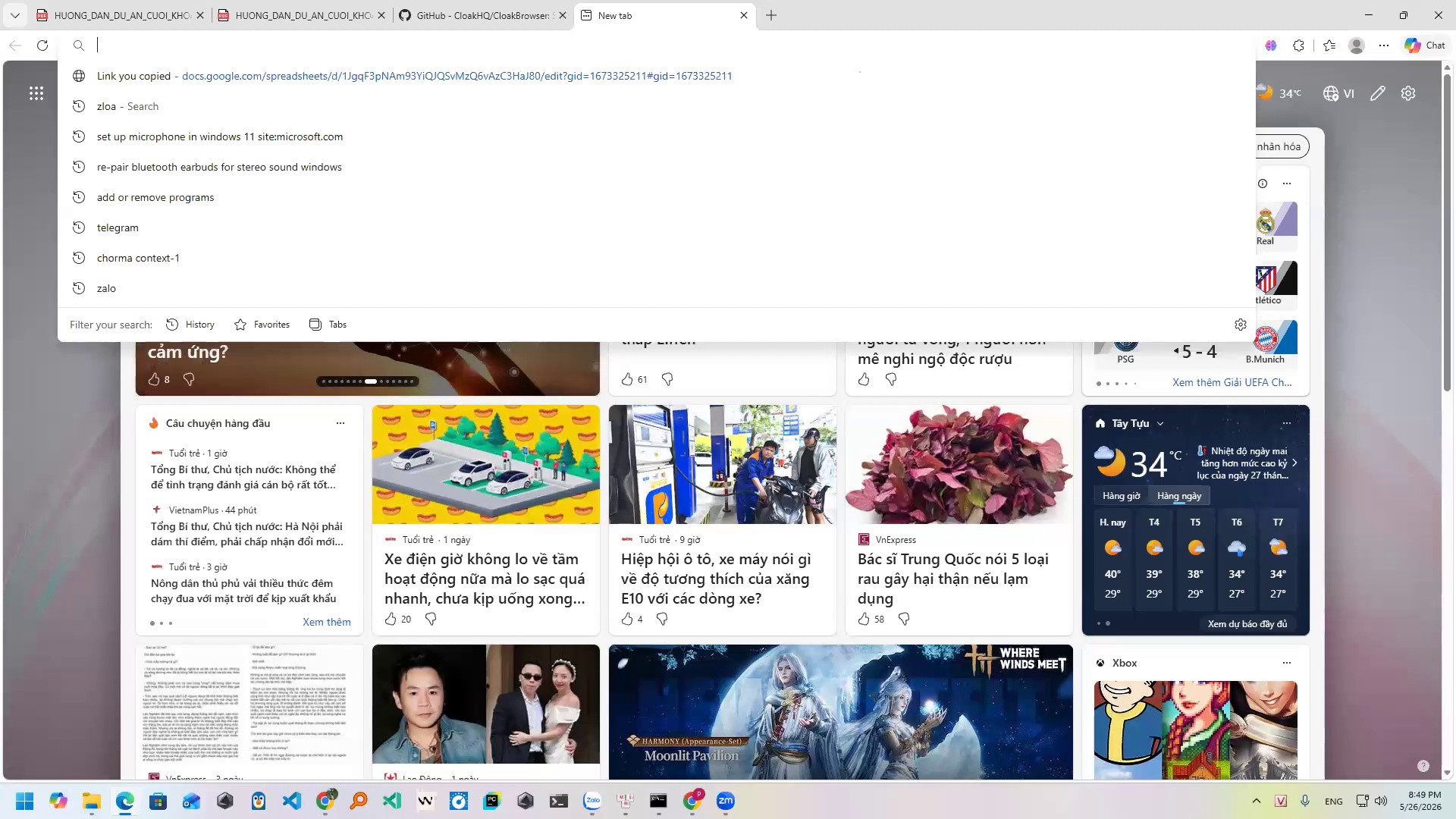This screenshot has height=819, width=1456.
Task: Click the browser Refresh button
Action: tap(42, 45)
